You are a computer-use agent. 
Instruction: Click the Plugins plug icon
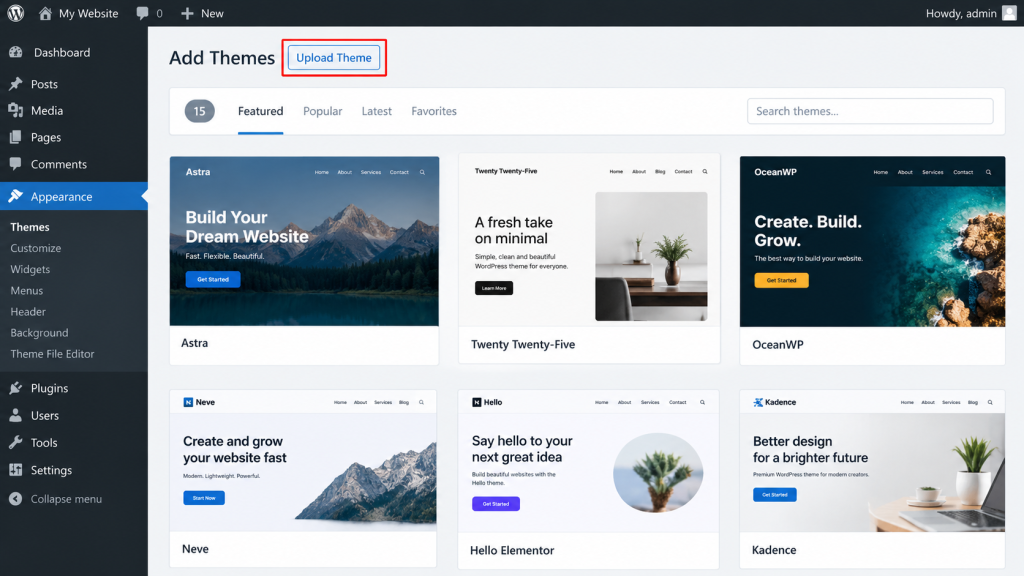[x=16, y=388]
